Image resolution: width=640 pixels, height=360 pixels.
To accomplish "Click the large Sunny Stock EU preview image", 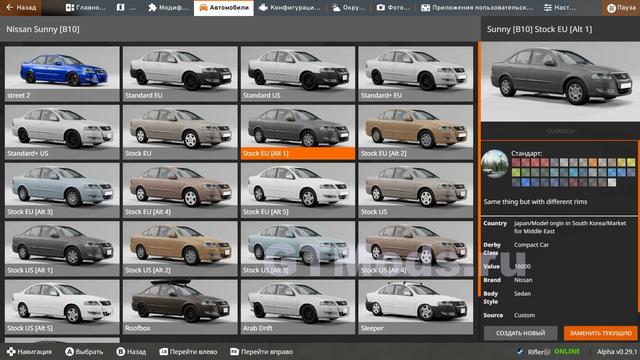I will coord(560,81).
